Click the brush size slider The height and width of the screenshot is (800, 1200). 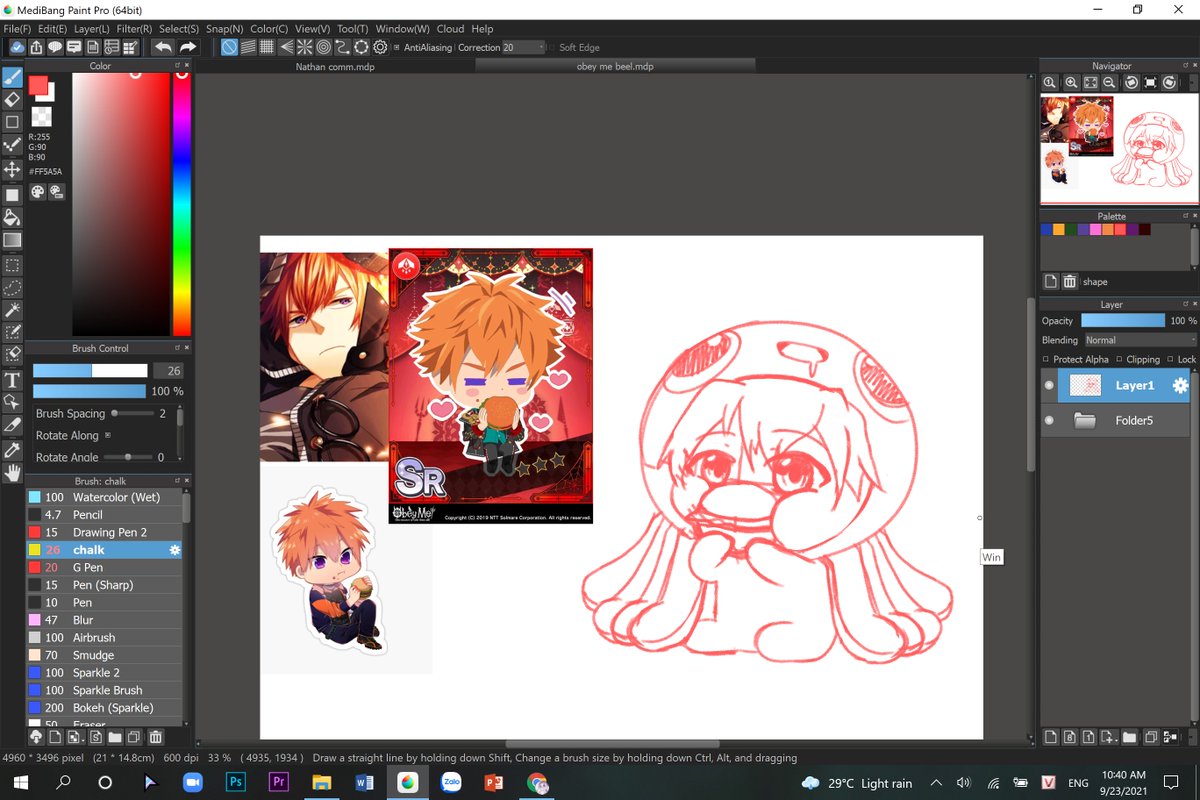tap(90, 370)
